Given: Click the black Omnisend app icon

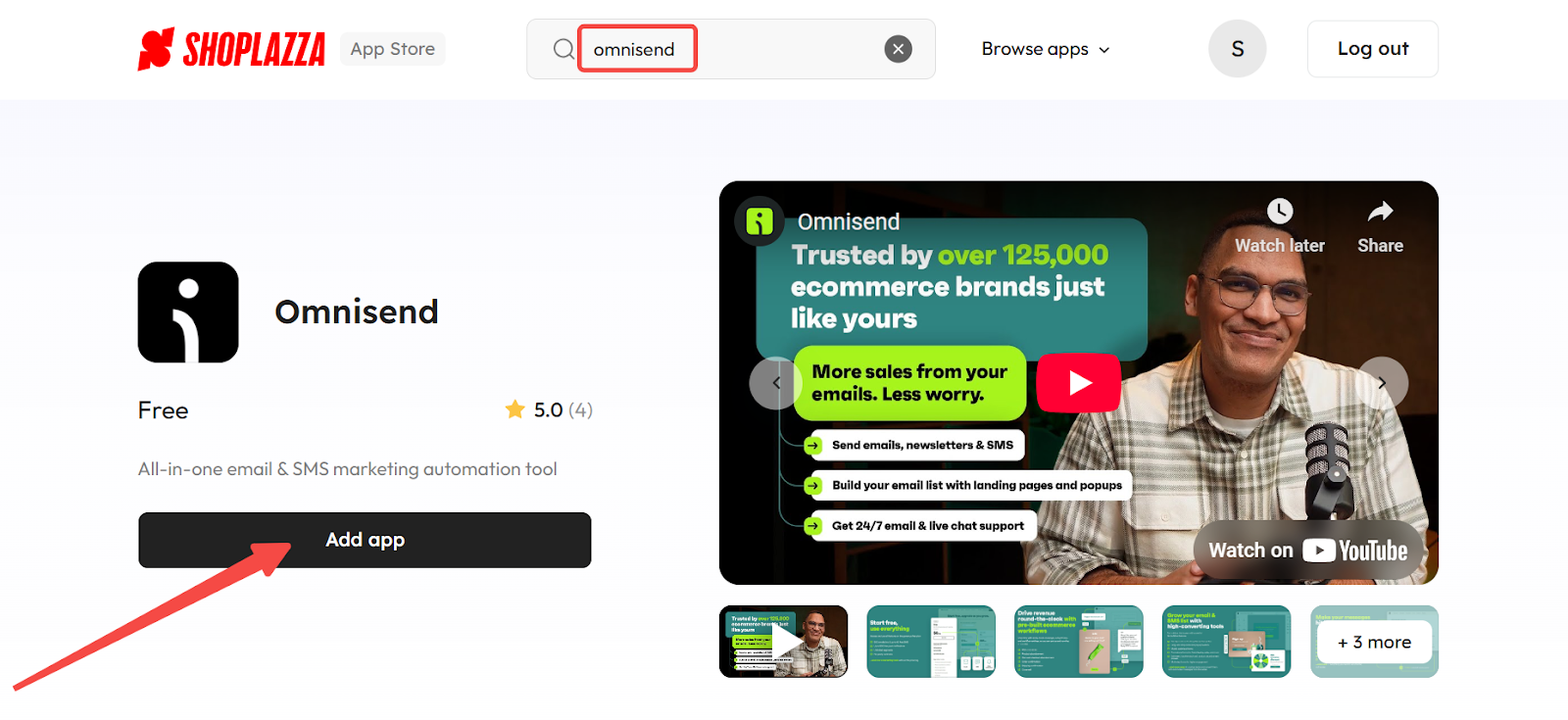Looking at the screenshot, I should tap(188, 312).
